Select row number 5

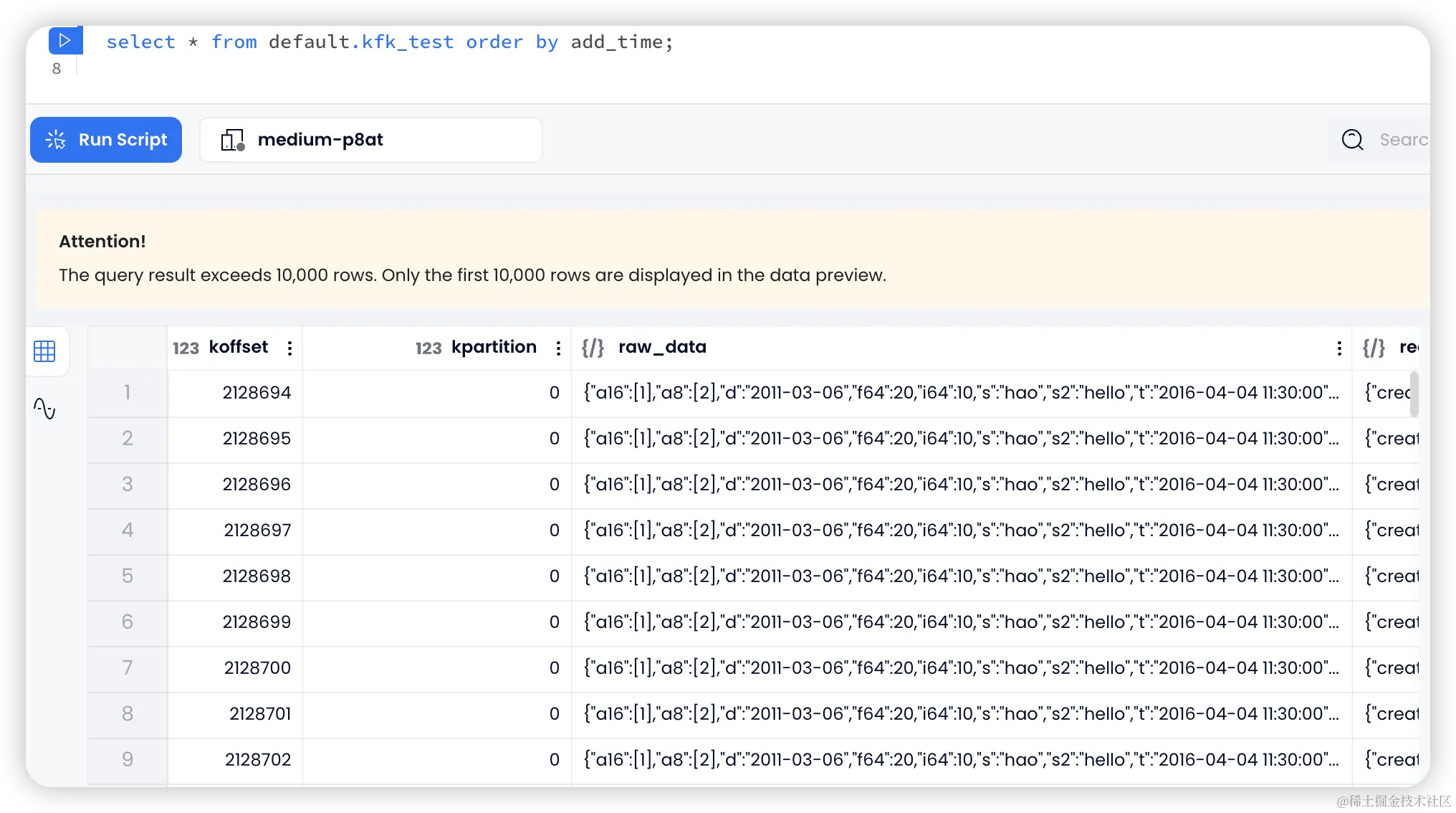(x=128, y=576)
